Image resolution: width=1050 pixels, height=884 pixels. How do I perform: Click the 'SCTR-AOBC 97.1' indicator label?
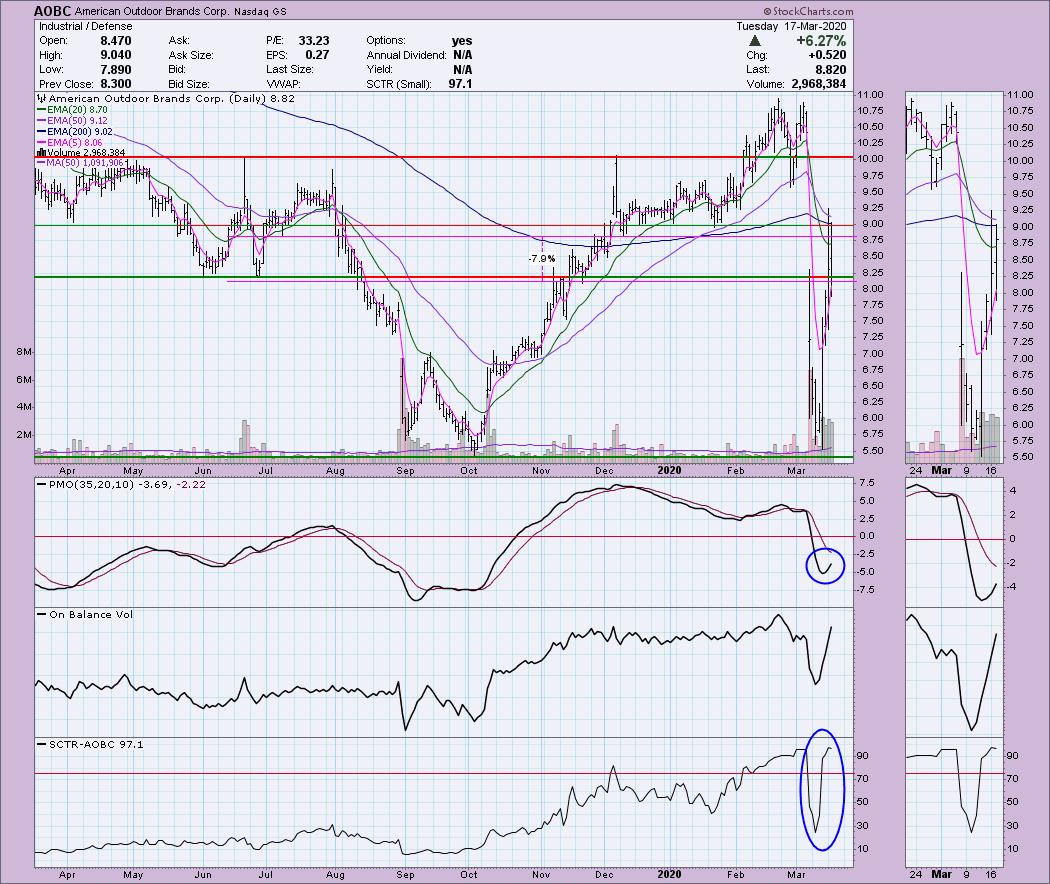tap(96, 745)
